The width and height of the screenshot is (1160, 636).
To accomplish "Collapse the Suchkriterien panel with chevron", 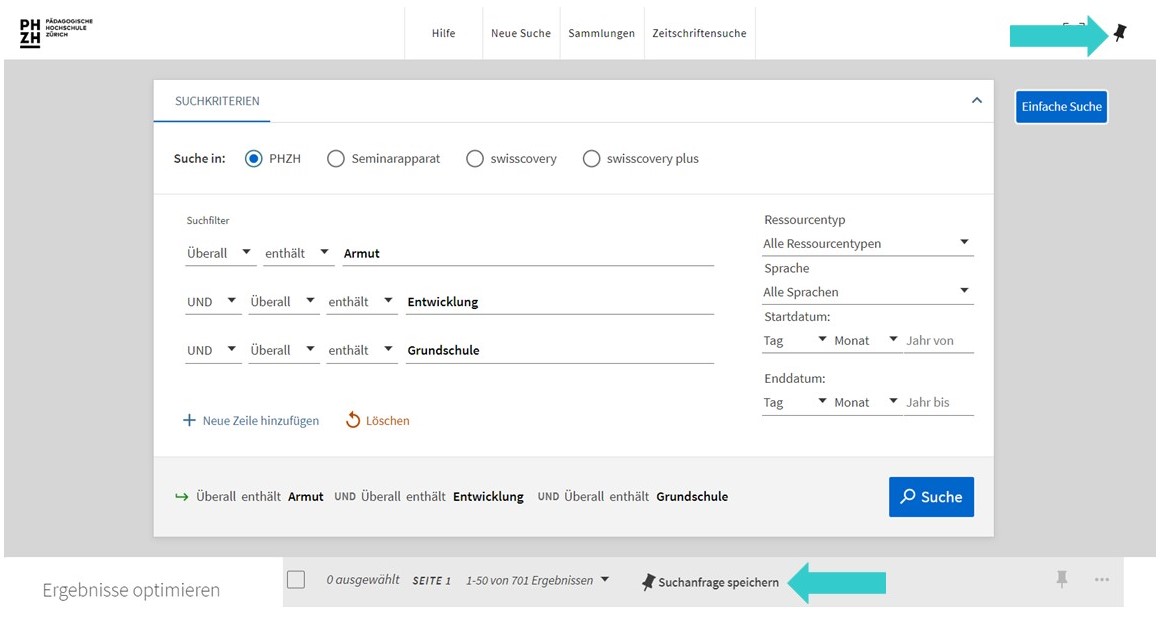I will [976, 101].
